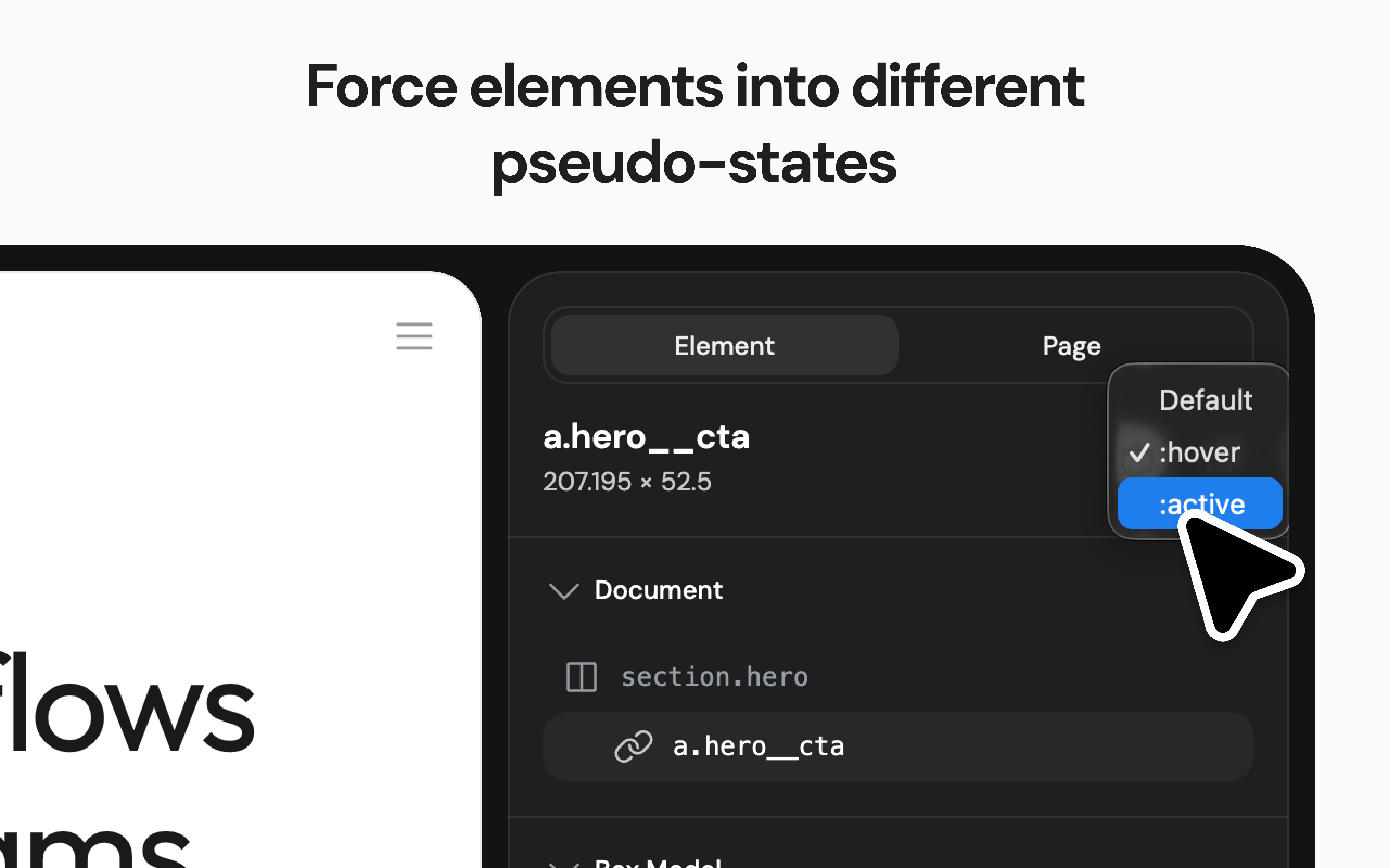The height and width of the screenshot is (868, 1389).
Task: Click the layout icon beside section.hero
Action: coord(581,677)
